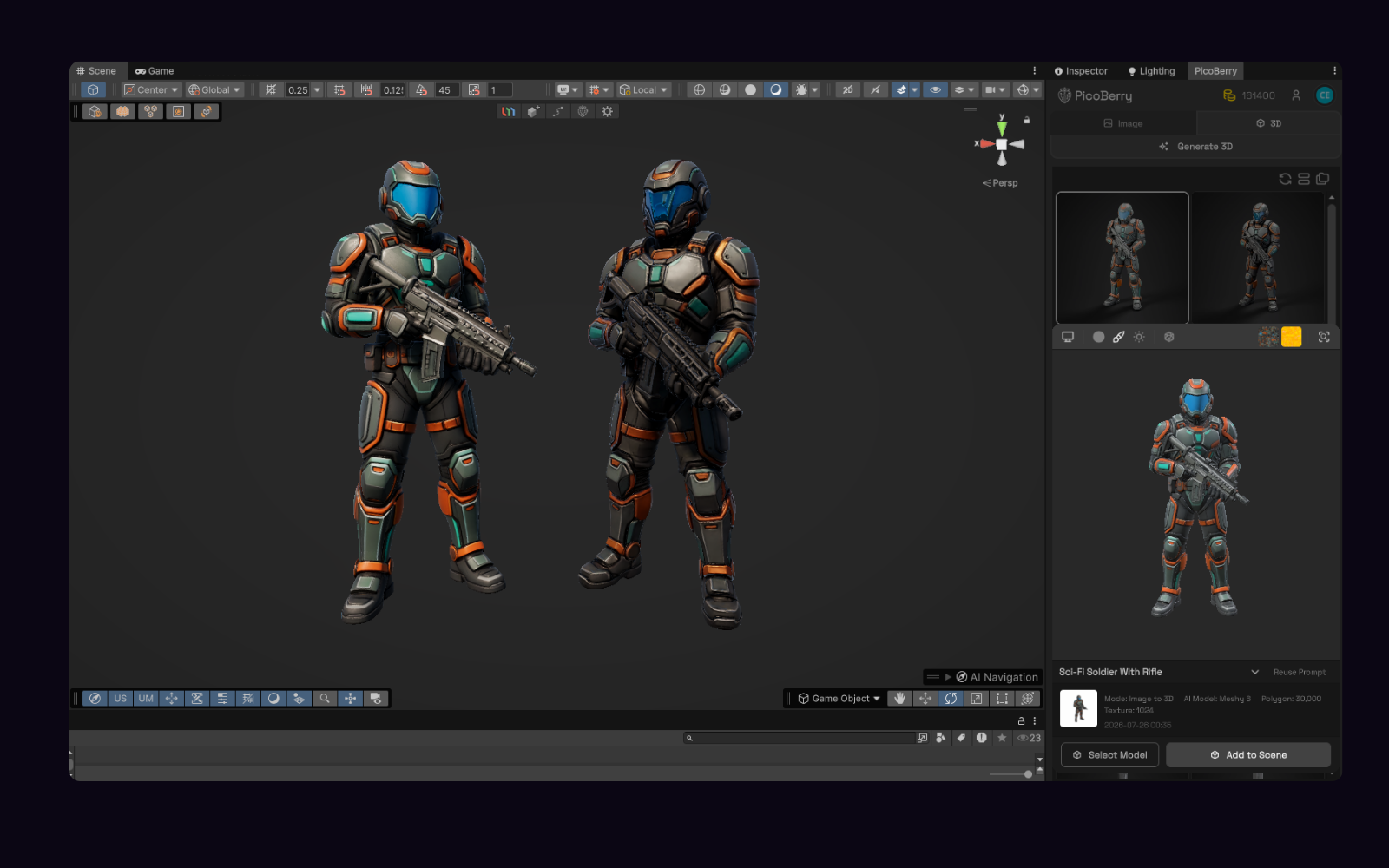Toggle the cube tools overlay button
Viewport: 1389px width, 868px height.
pyautogui.click(x=93, y=89)
